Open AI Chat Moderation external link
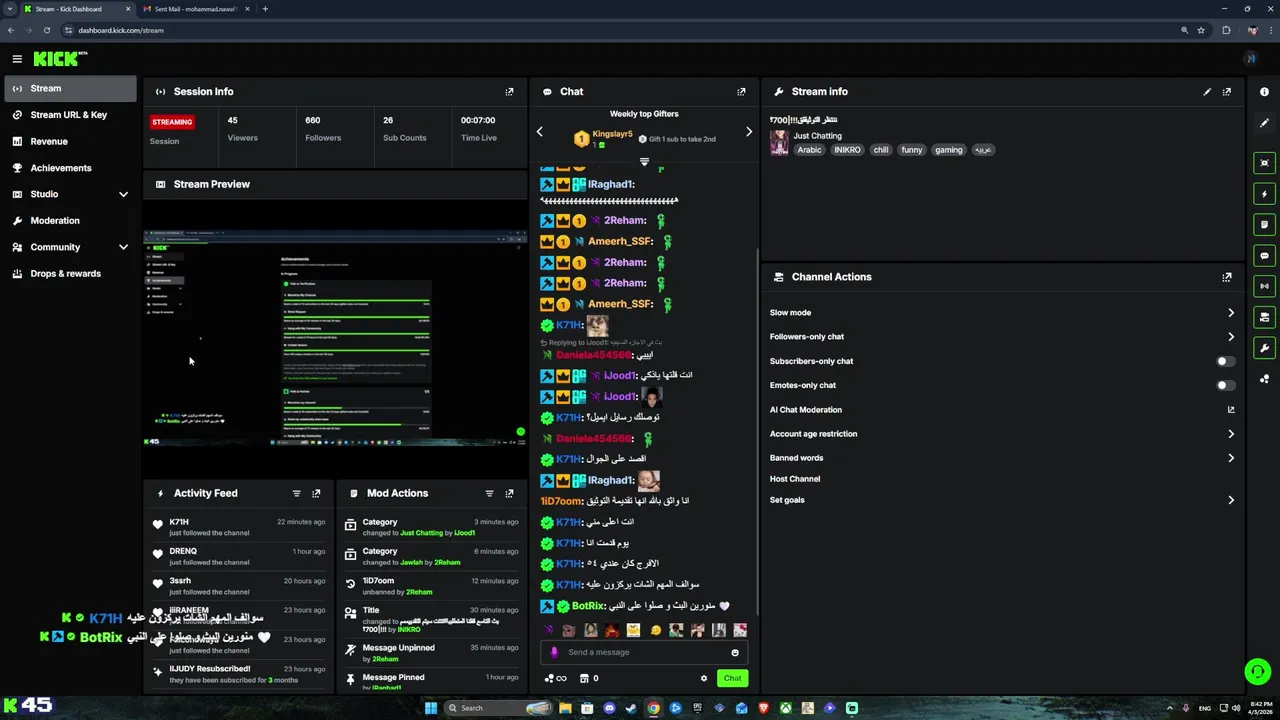 1231,410
